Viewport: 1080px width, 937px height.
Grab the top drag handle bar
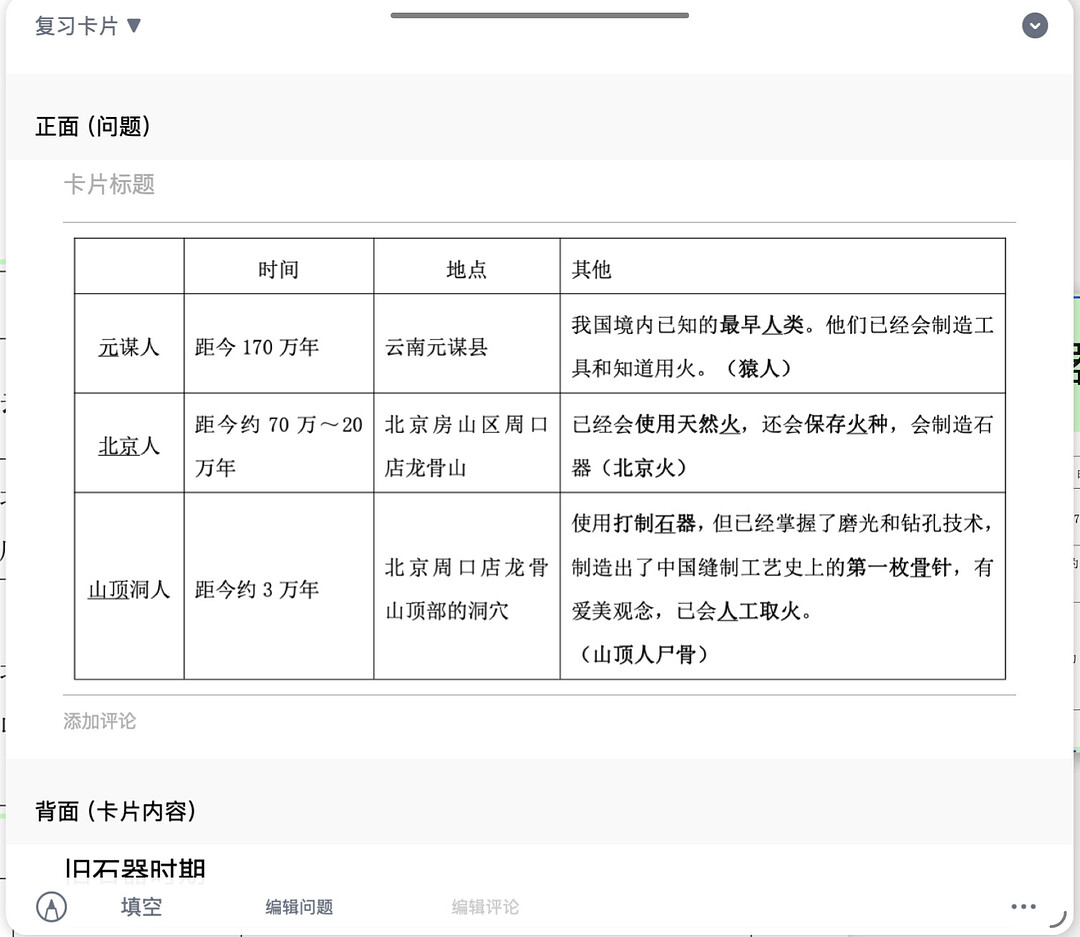[x=539, y=15]
